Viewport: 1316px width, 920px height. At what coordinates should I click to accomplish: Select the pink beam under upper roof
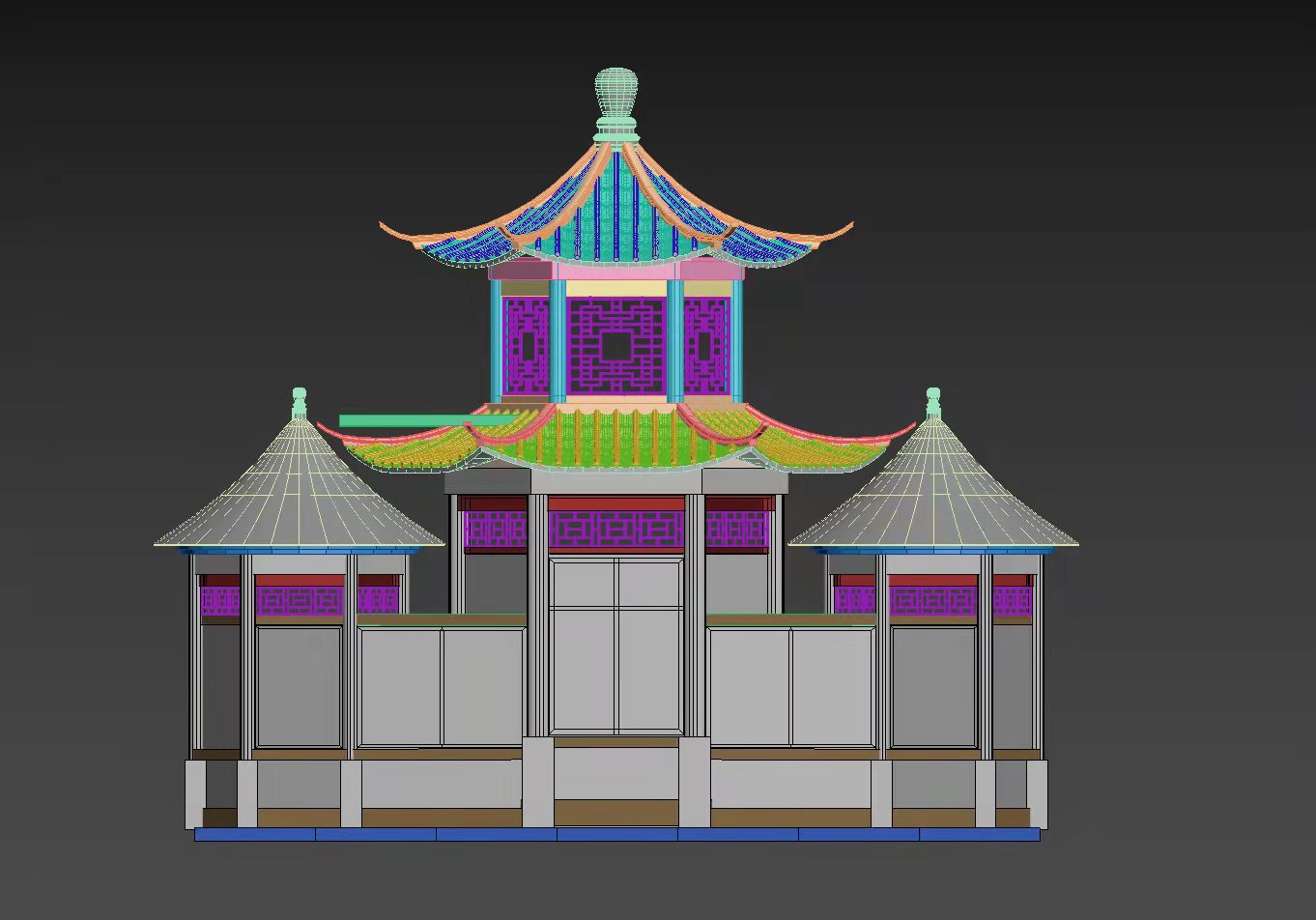pos(615,273)
